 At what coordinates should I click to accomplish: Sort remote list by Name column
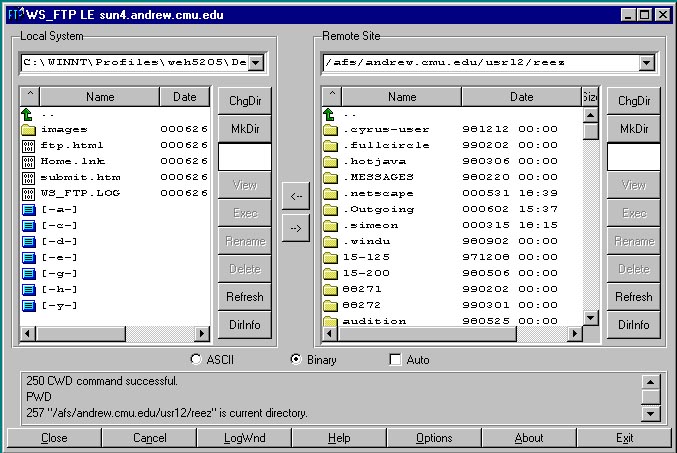pos(402,97)
